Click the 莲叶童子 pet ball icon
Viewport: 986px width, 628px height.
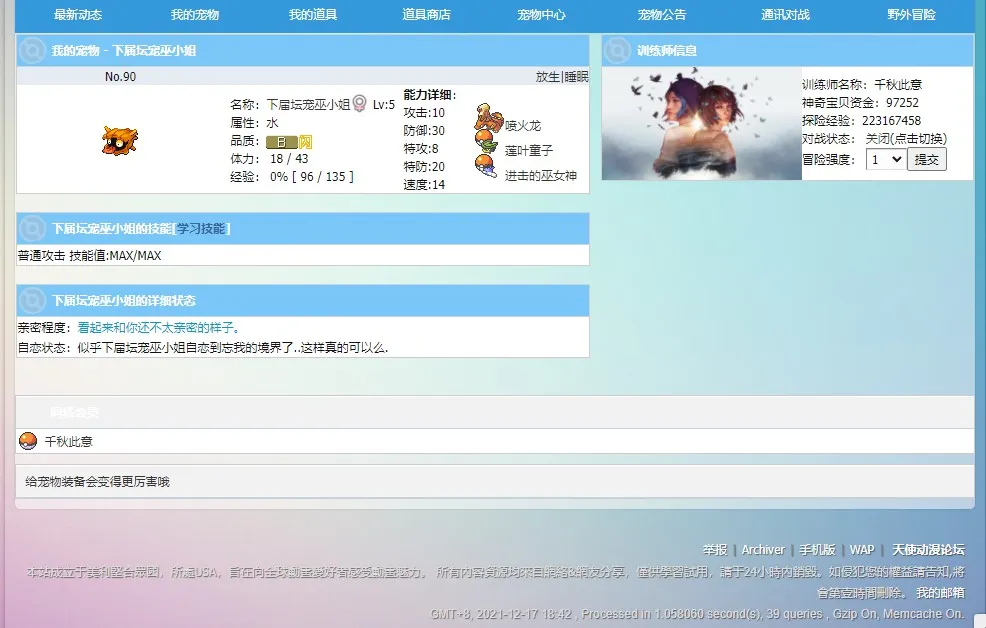485,141
